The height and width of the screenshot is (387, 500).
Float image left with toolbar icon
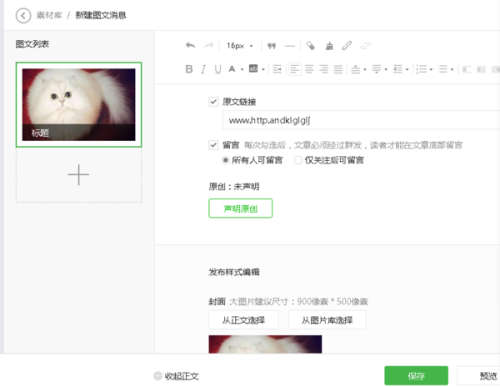click(x=466, y=69)
